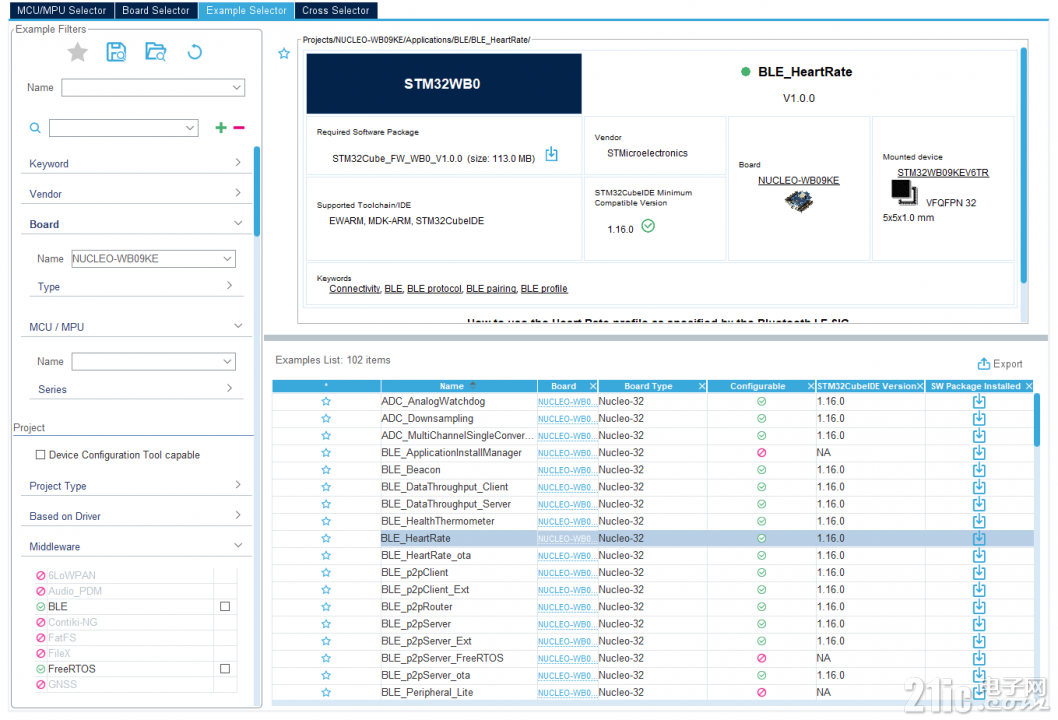Select the BLE_HeartRate_ota example row
The width and height of the screenshot is (1058, 720).
click(x=652, y=555)
